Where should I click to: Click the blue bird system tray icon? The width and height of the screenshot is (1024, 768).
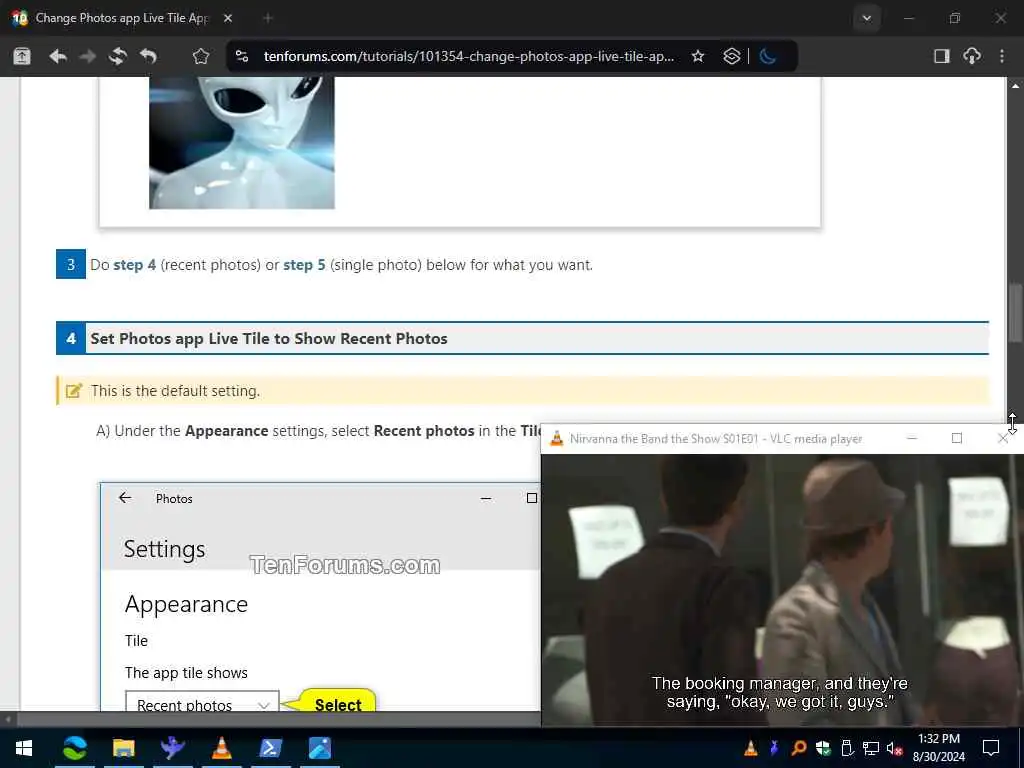(775, 748)
